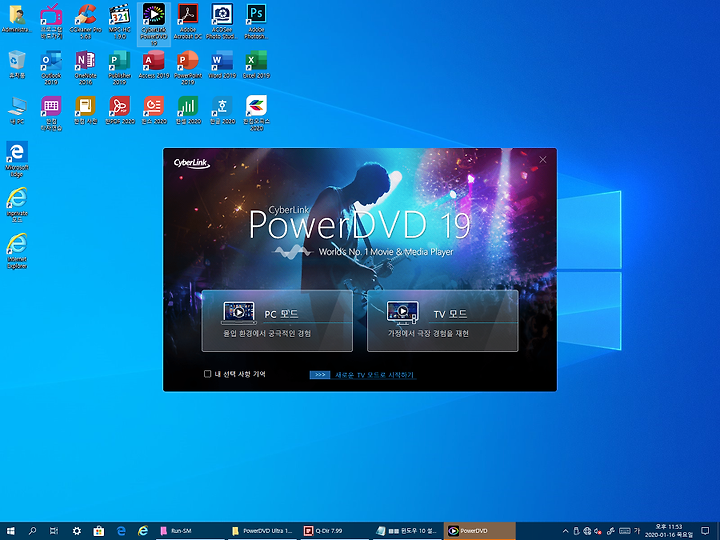Launch Internet Explorer from the taskbar
Image resolution: width=720 pixels, height=540 pixels.
tap(143, 531)
